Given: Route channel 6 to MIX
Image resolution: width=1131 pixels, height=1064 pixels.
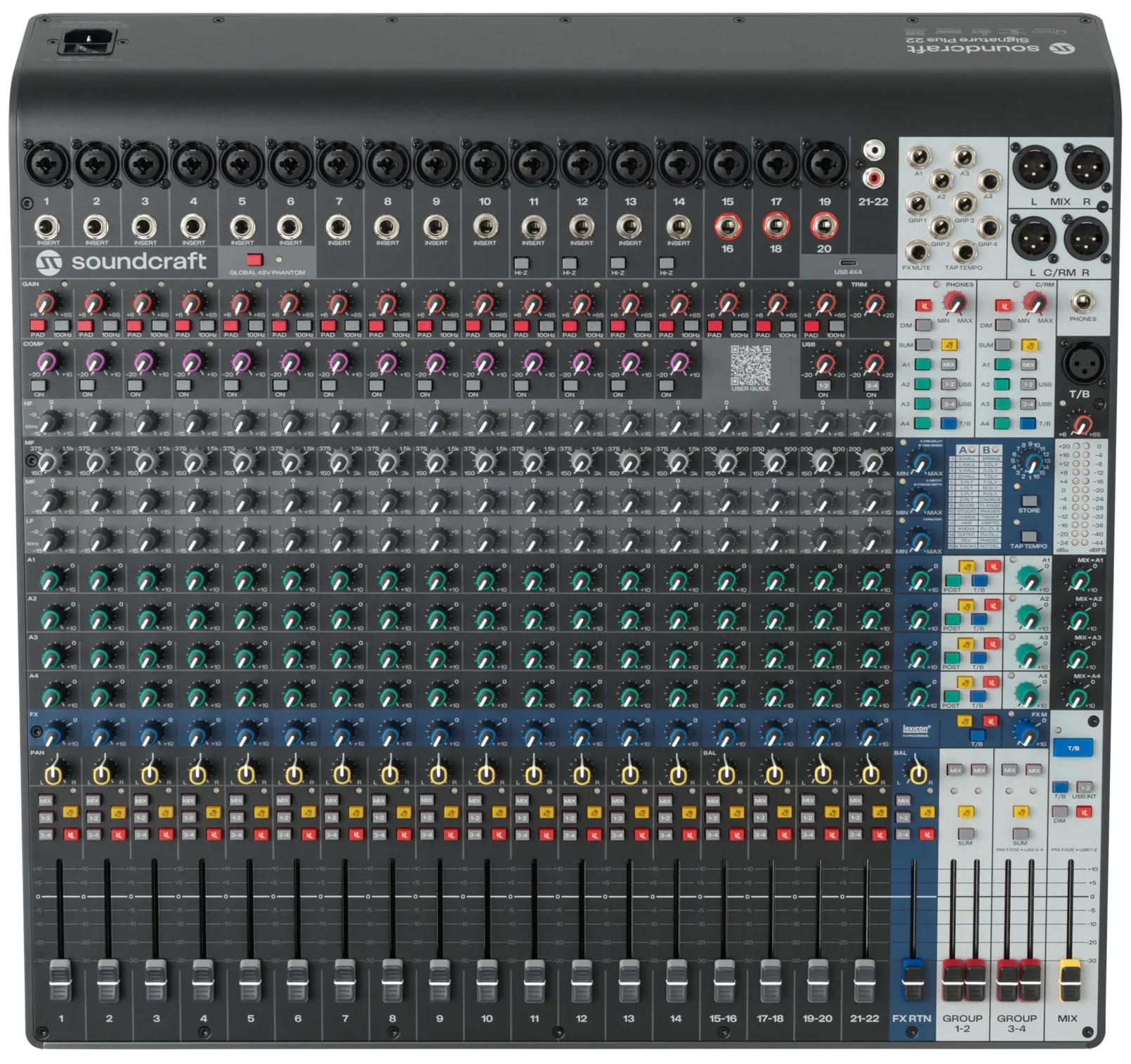Looking at the screenshot, I should click(283, 801).
